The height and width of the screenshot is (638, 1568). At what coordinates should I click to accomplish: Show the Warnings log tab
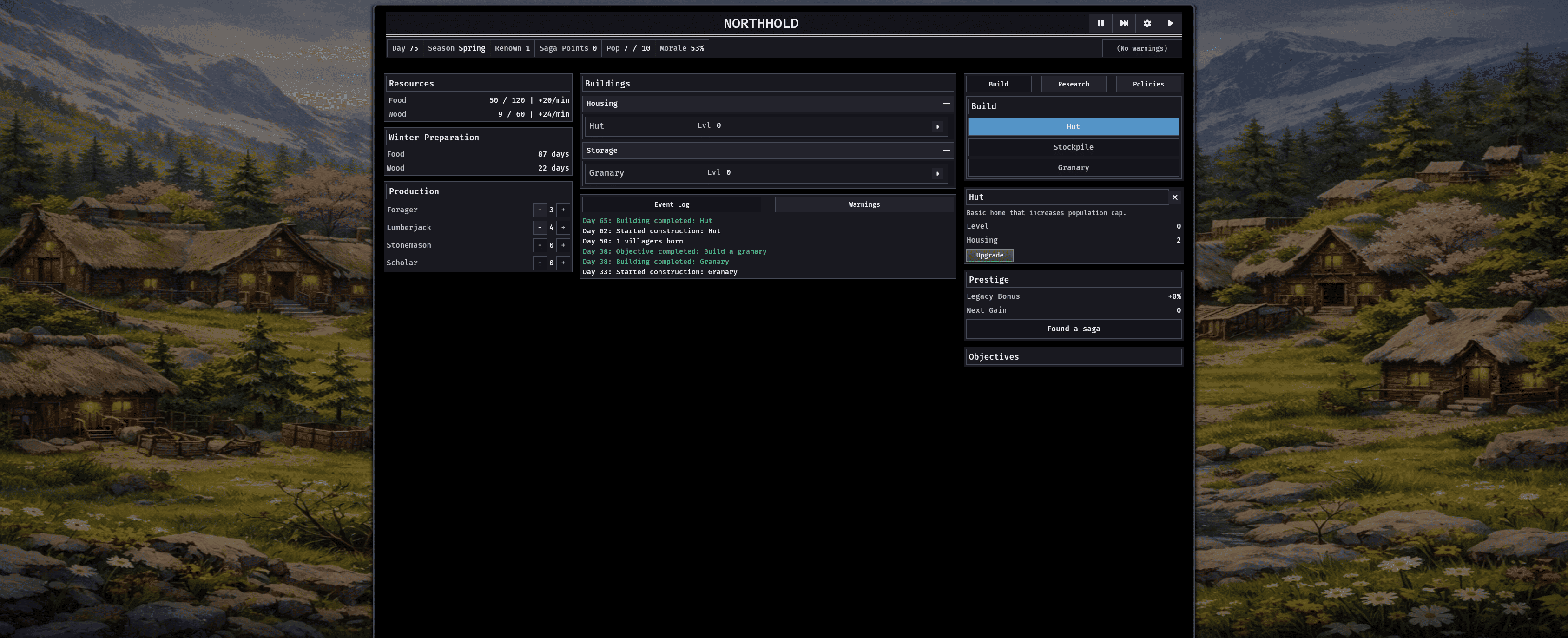click(x=864, y=204)
